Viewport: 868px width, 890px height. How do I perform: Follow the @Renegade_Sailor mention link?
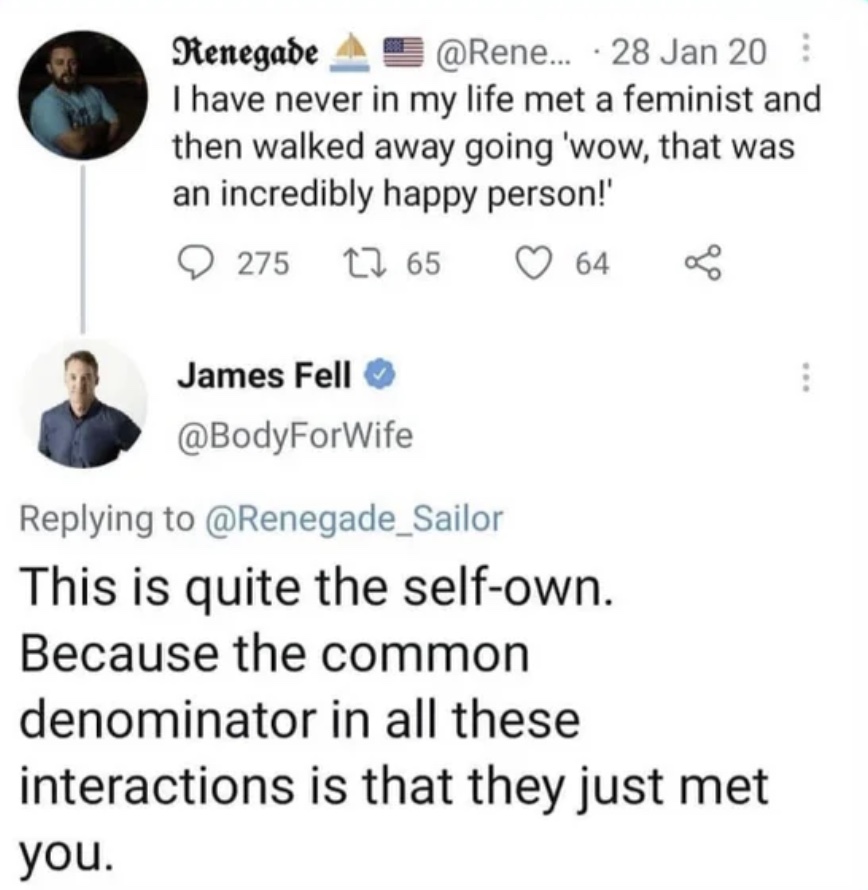[353, 518]
